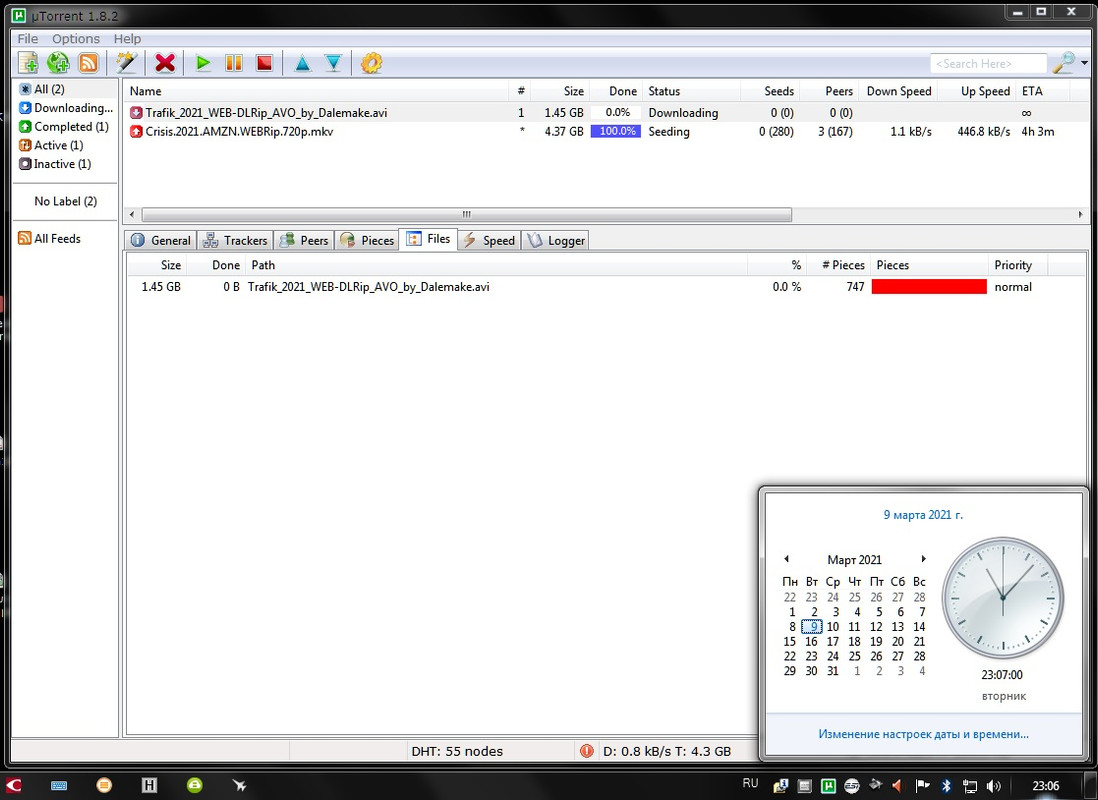Open the Options menu
This screenshot has height=800, width=1098.
coord(76,39)
